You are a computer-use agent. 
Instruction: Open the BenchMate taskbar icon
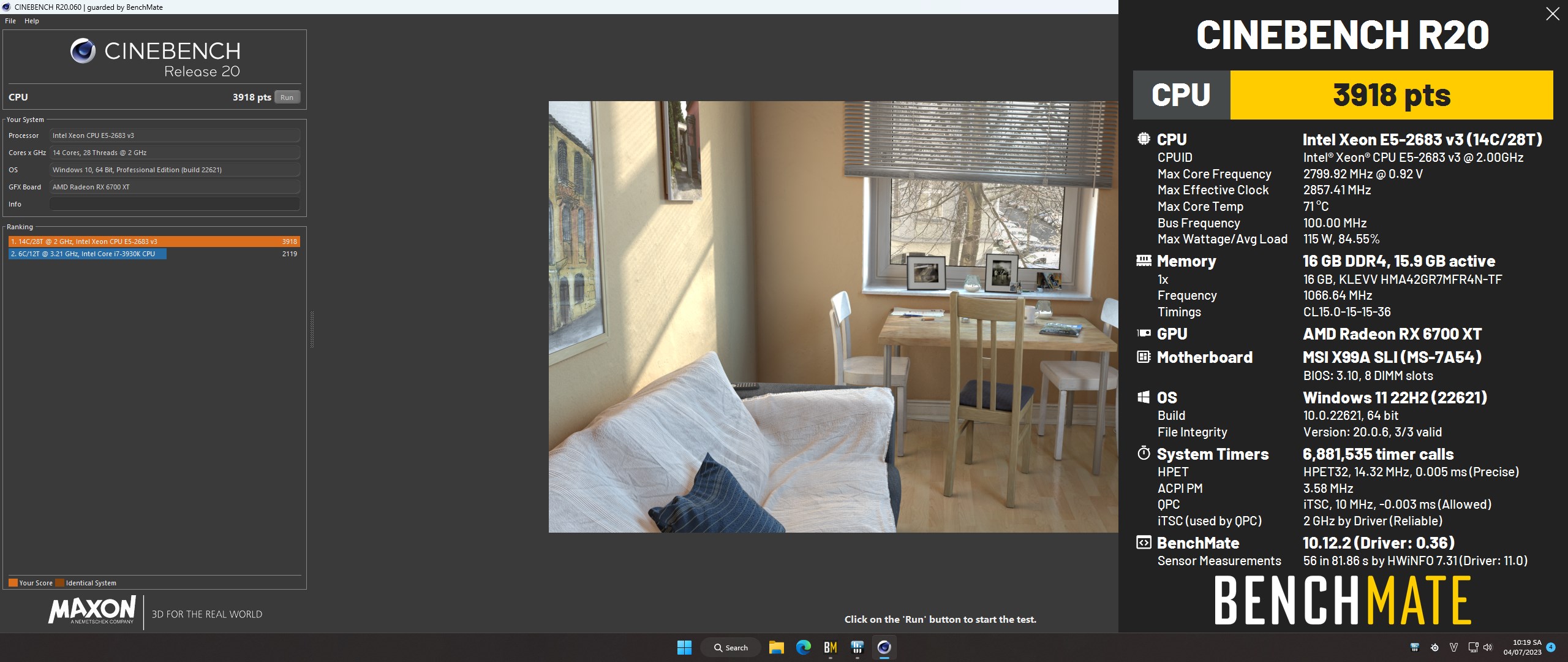click(x=830, y=647)
